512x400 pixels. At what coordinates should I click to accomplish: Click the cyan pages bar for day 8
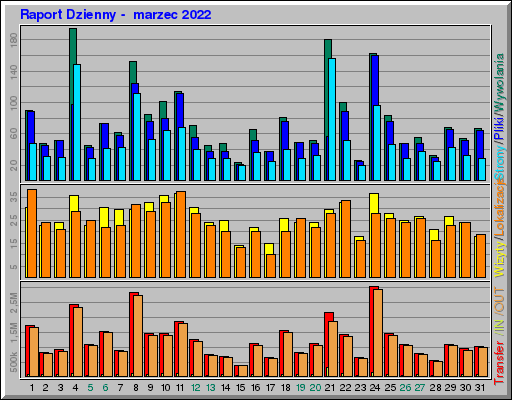137,137
